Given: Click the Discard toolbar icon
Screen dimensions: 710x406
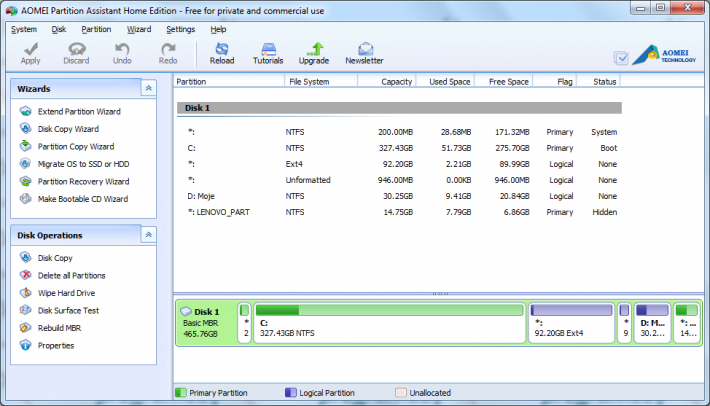Looking at the screenshot, I should point(77,48).
